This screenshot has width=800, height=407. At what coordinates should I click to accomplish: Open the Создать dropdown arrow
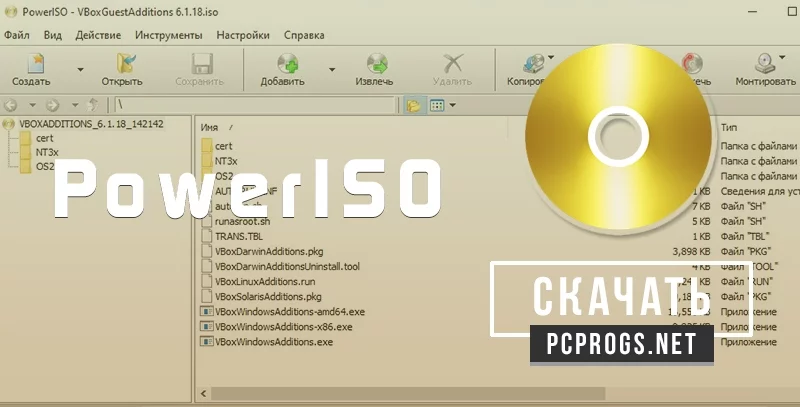(80, 69)
